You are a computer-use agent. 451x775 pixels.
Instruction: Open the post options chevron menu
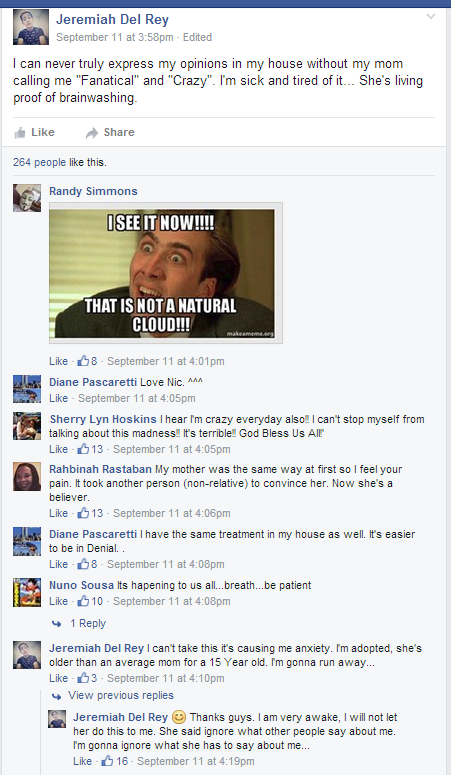point(431,16)
